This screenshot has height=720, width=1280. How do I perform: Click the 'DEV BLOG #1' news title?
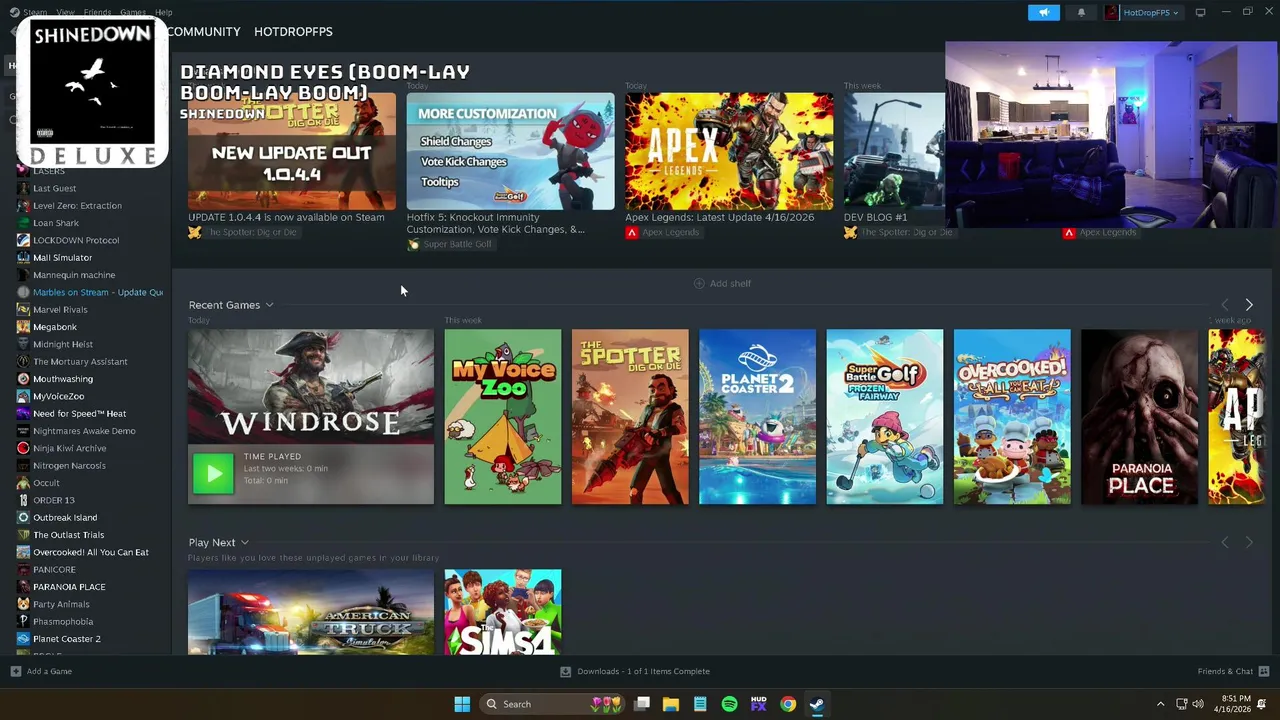click(x=875, y=217)
